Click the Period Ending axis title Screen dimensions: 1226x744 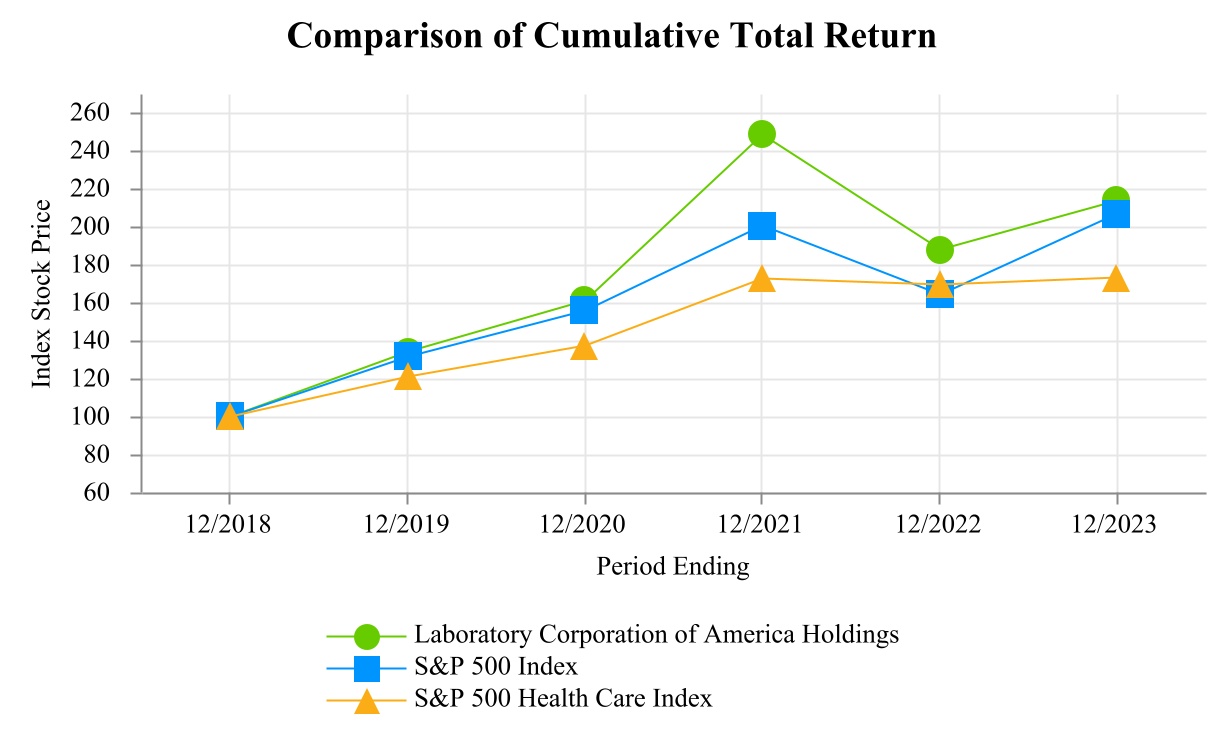(x=673, y=567)
